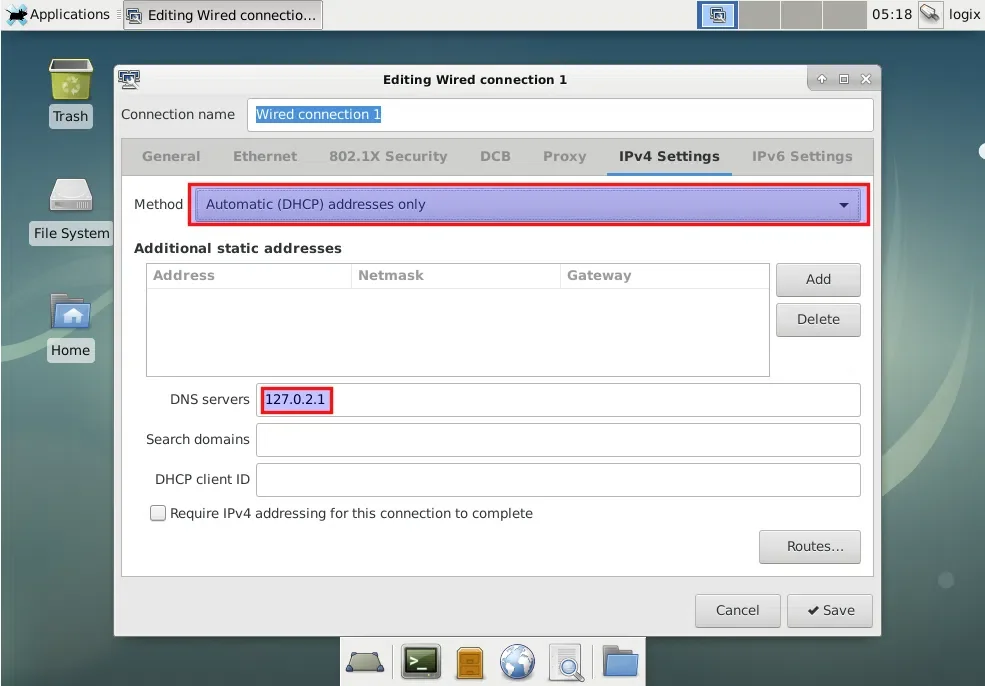
Task: Open the Application Finder magnifier icon
Action: pos(567,662)
